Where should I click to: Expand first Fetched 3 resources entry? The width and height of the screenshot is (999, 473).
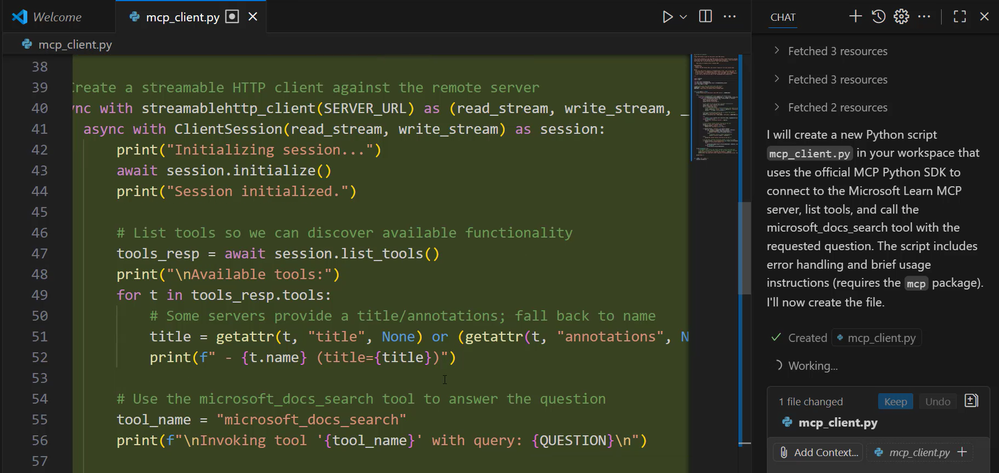tap(837, 51)
